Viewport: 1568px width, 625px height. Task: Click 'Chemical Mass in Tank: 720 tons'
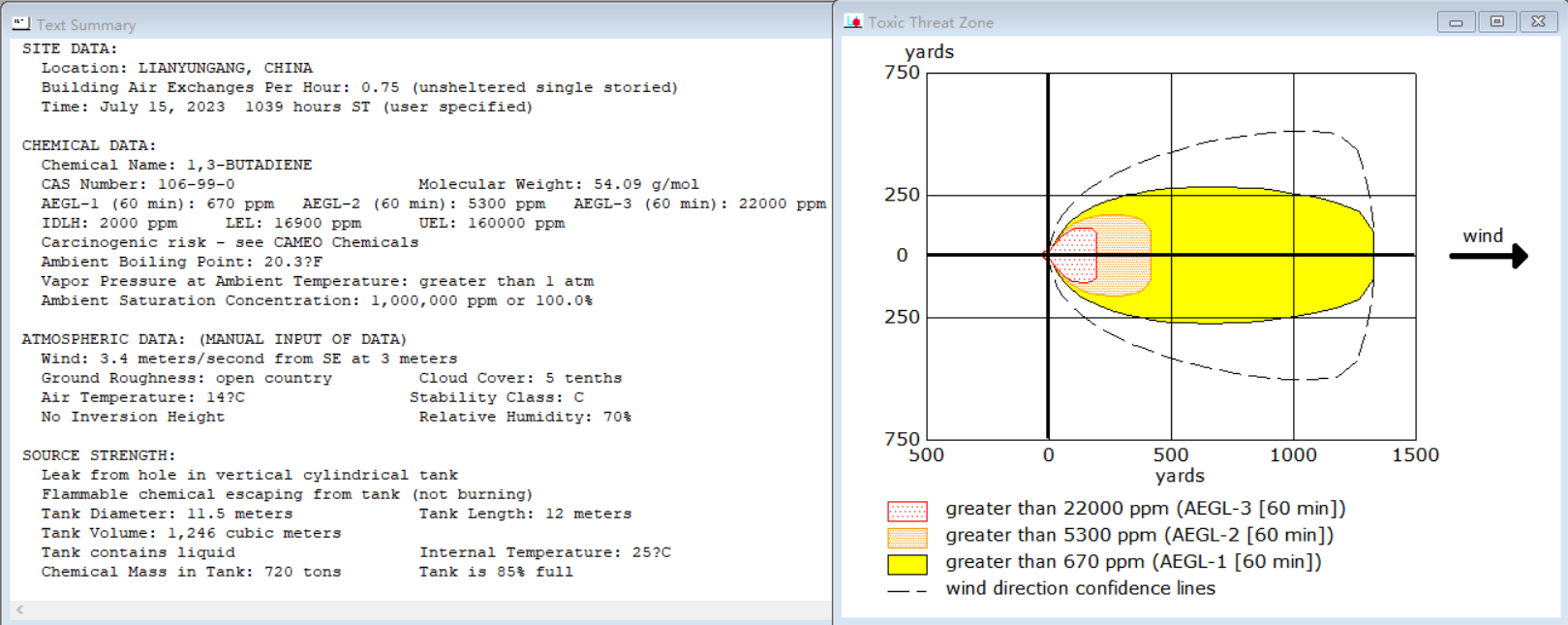click(191, 572)
